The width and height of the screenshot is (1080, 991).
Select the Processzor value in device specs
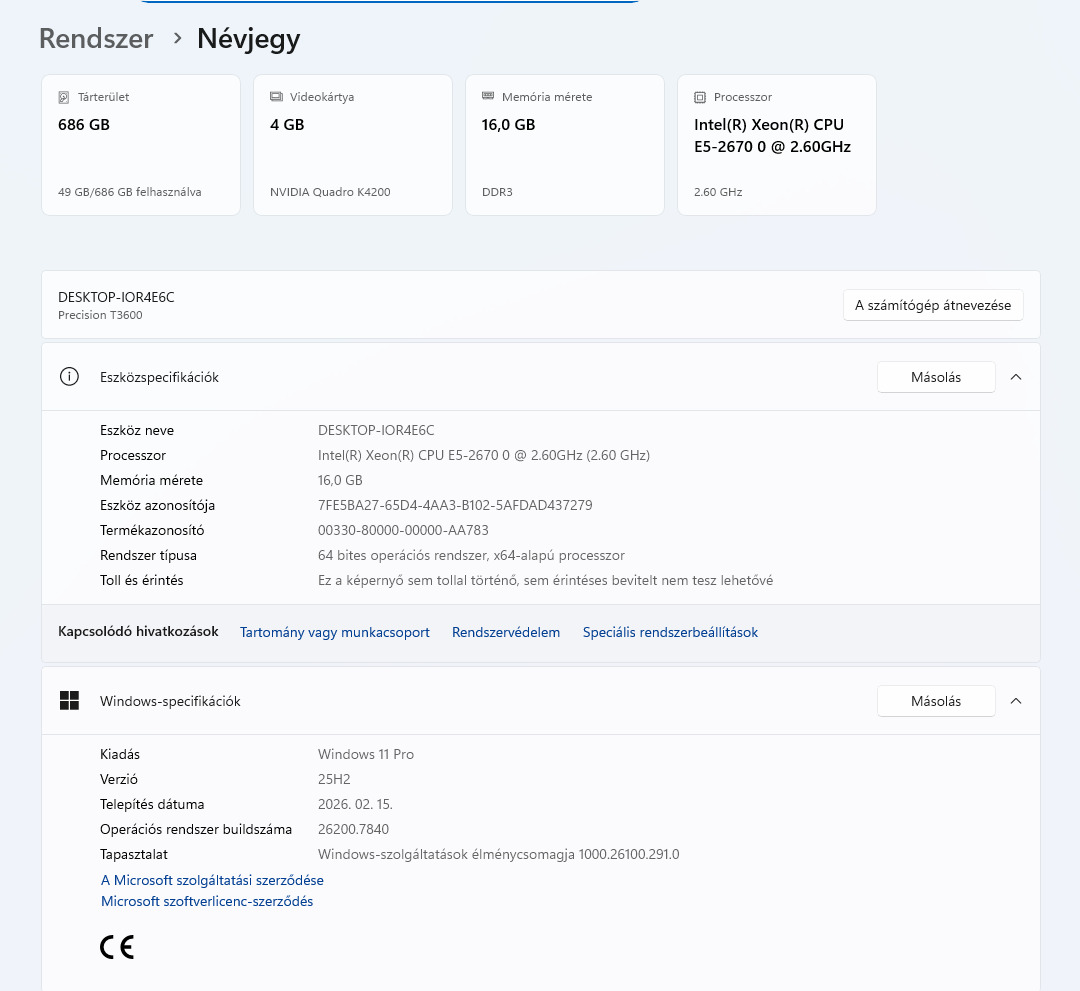(x=484, y=455)
